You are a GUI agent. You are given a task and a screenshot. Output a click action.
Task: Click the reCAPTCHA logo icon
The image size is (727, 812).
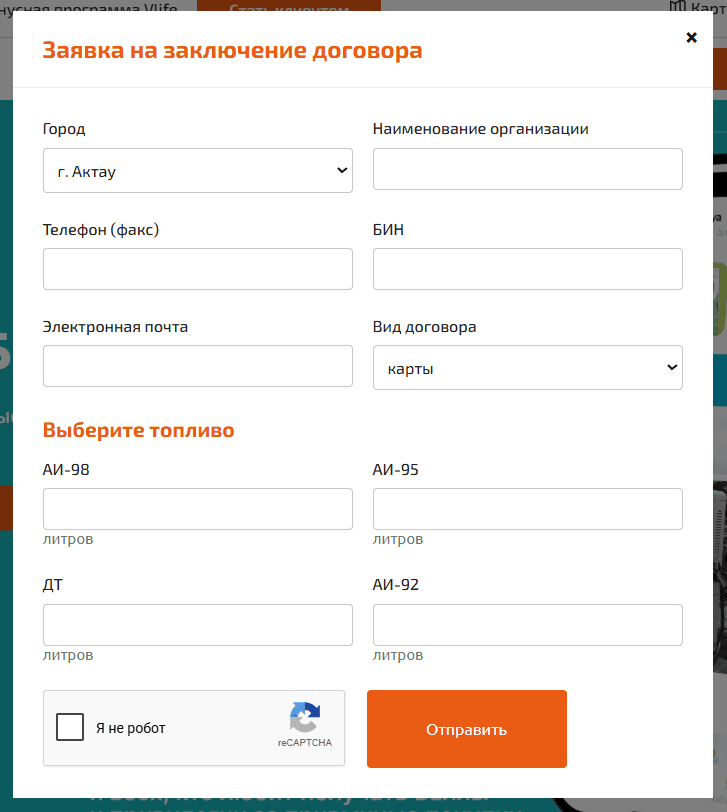(305, 717)
